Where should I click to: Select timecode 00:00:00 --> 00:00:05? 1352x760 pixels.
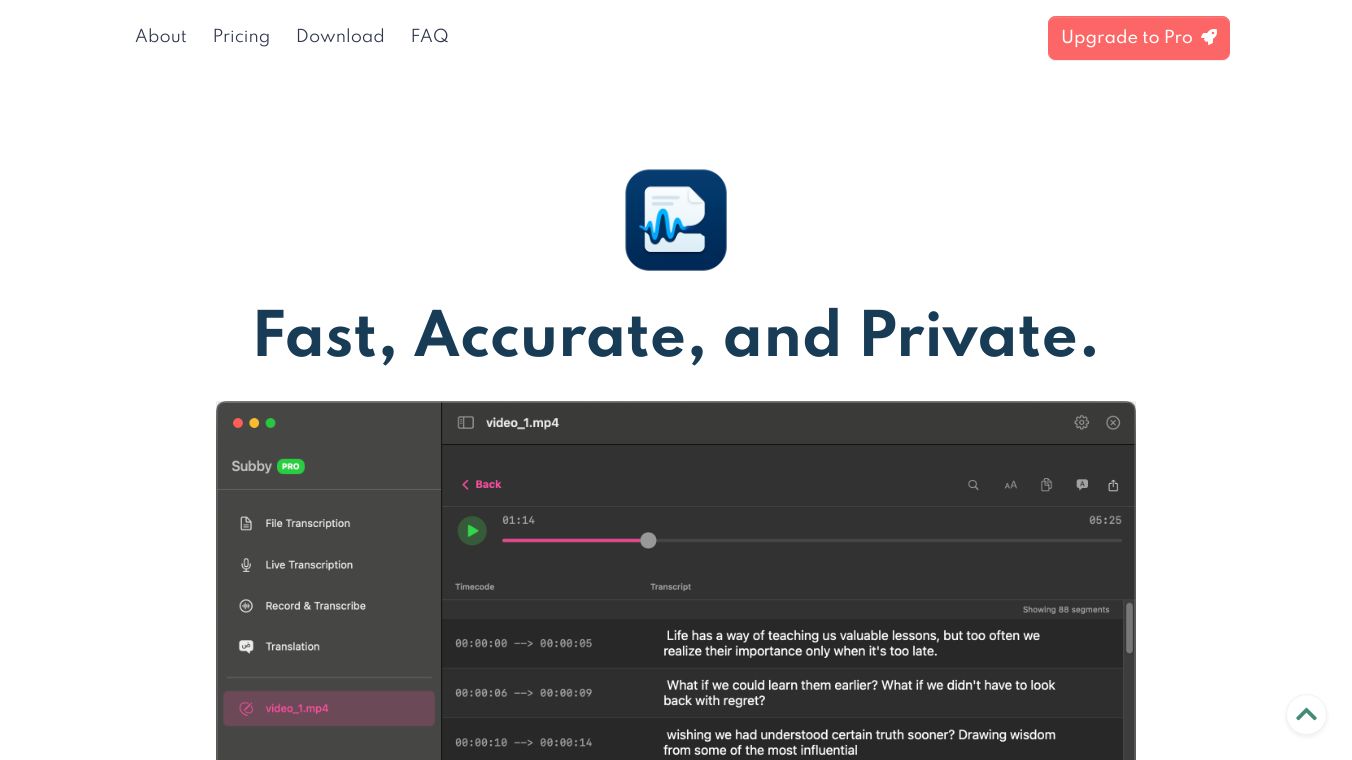pyautogui.click(x=524, y=643)
